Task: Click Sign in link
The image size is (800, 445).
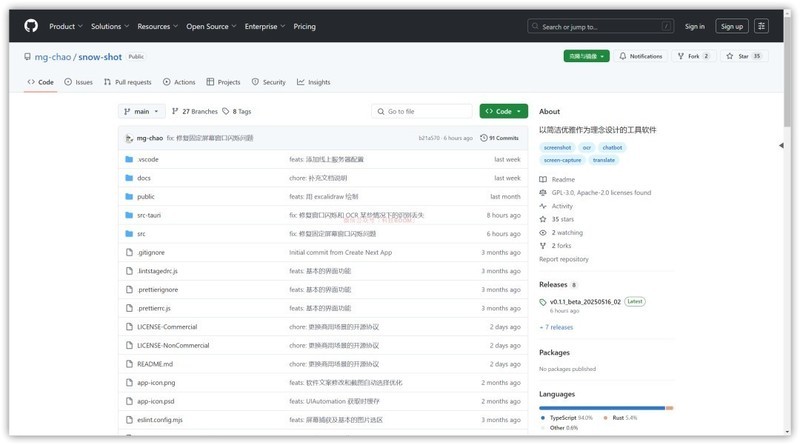Action: (694, 27)
